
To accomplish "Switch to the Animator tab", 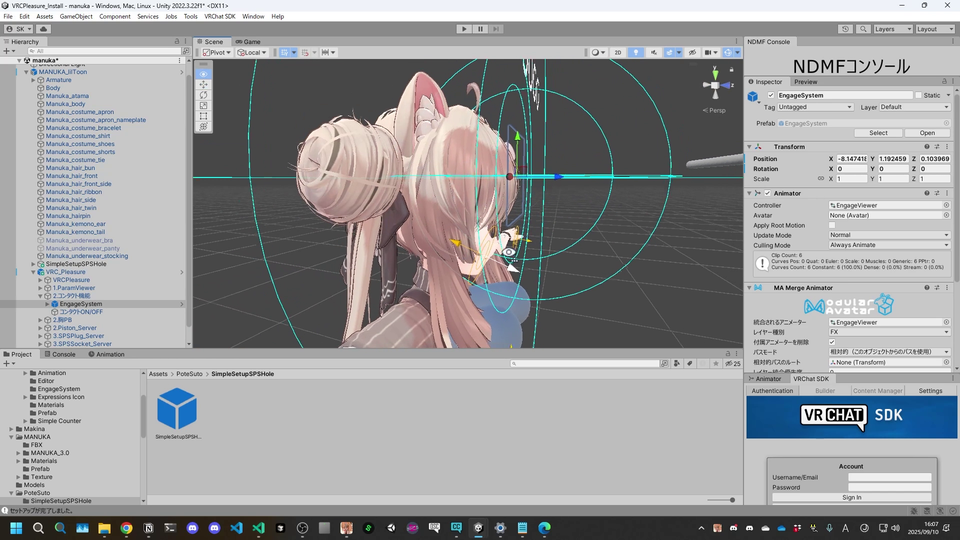I will coord(765,378).
